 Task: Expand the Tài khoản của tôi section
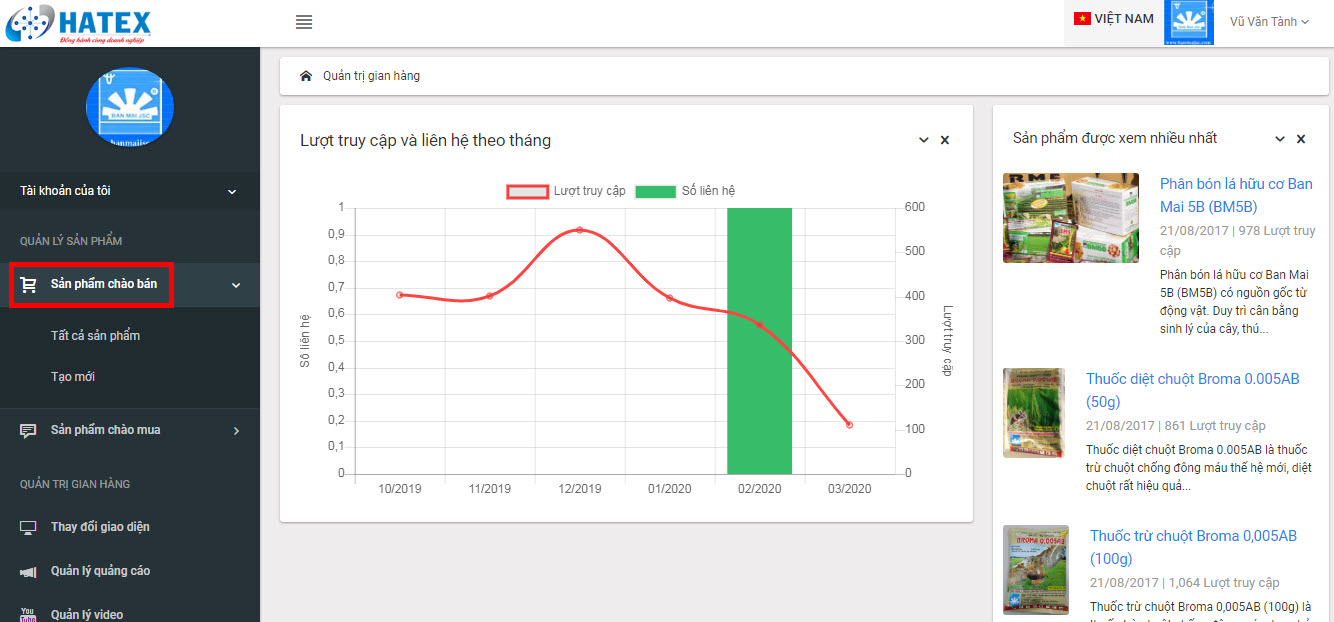(130, 191)
